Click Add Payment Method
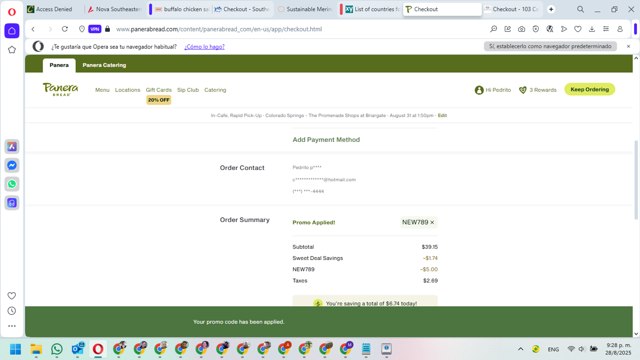This screenshot has height=360, width=640. (326, 140)
